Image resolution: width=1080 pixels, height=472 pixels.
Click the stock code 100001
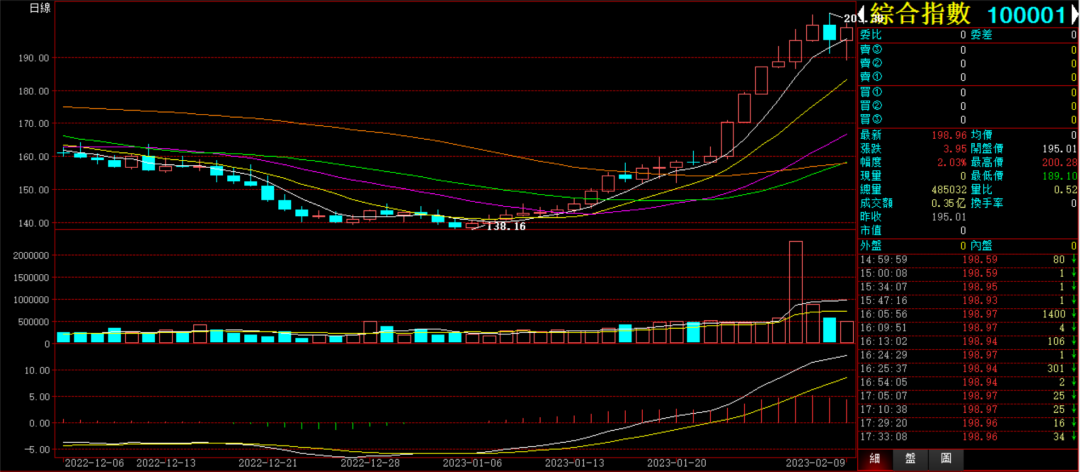(x=1027, y=14)
